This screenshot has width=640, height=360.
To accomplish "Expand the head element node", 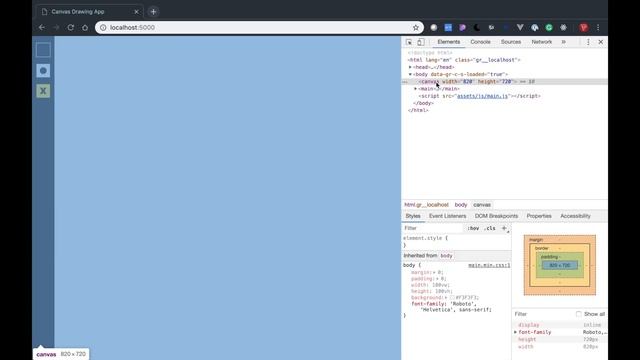I will click(x=410, y=67).
